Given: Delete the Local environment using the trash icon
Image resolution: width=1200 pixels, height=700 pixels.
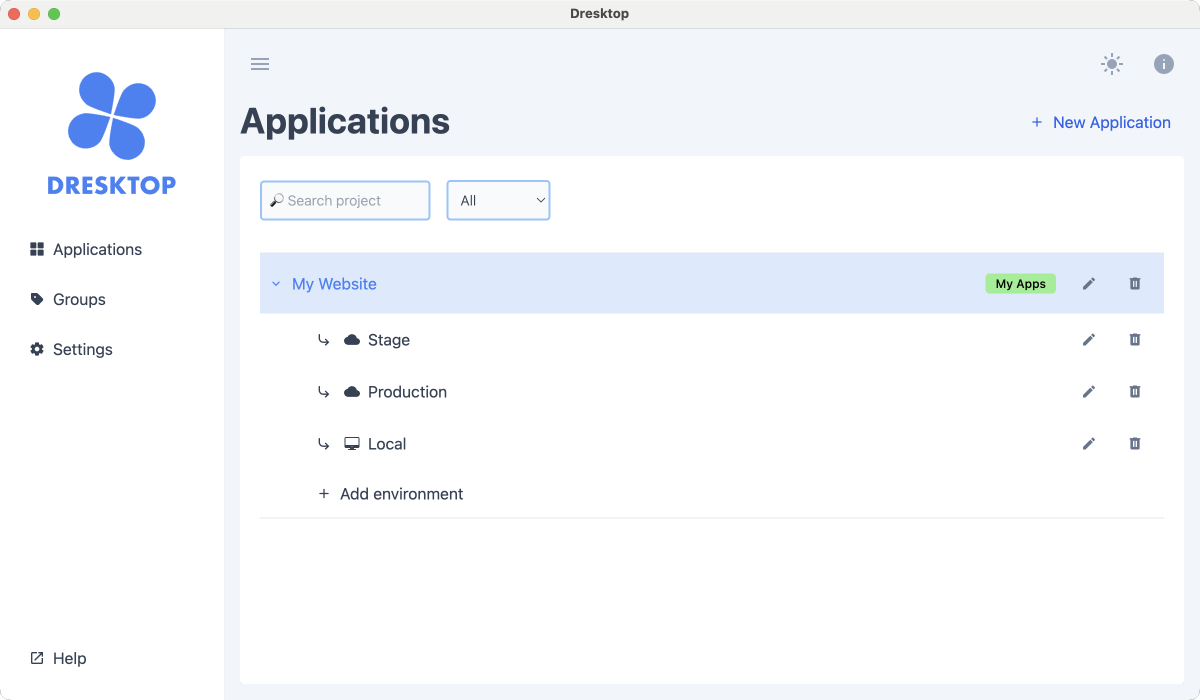Looking at the screenshot, I should [1135, 443].
